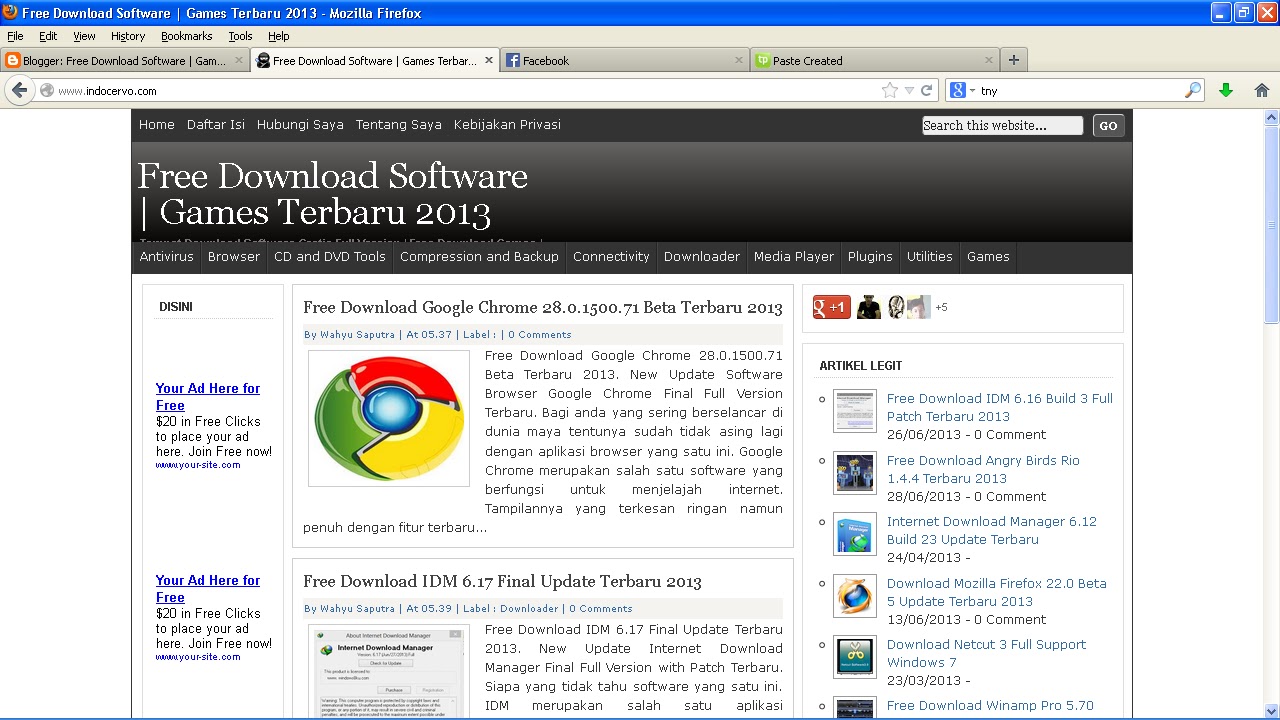Screen dimensions: 1280x720
Task: Open the History menu
Action: (x=128, y=36)
